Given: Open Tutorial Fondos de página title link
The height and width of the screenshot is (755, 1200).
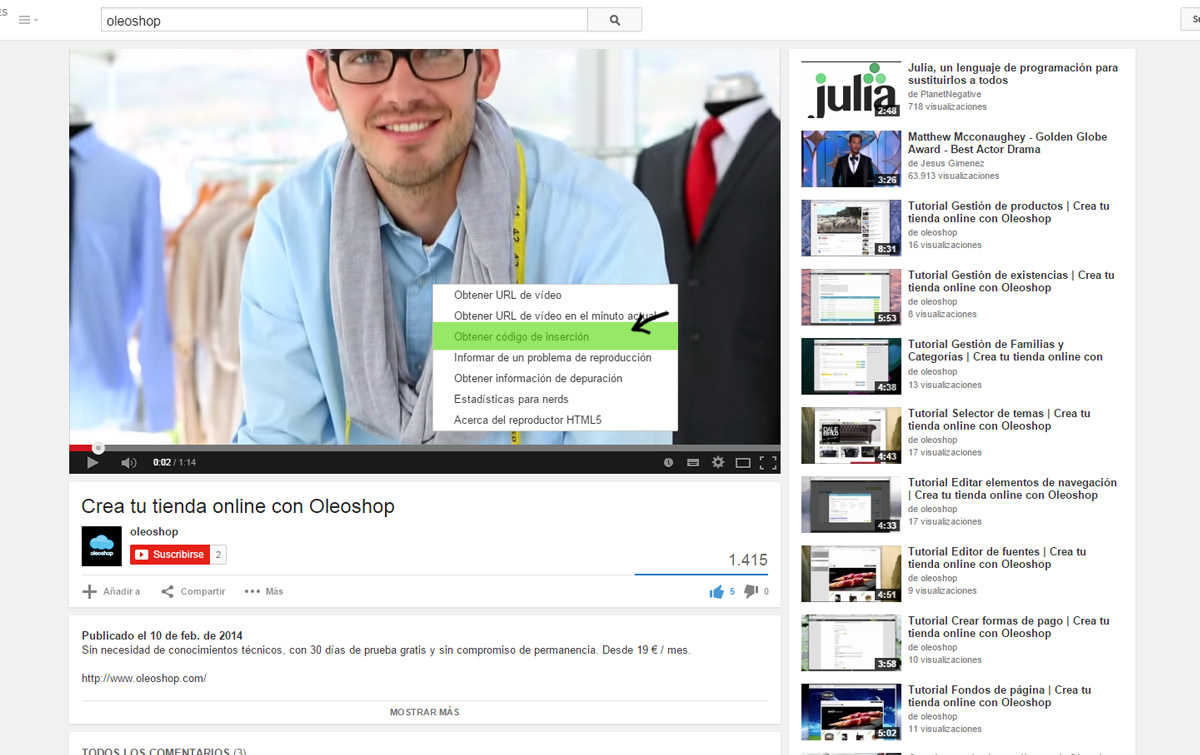Looking at the screenshot, I should (999, 695).
